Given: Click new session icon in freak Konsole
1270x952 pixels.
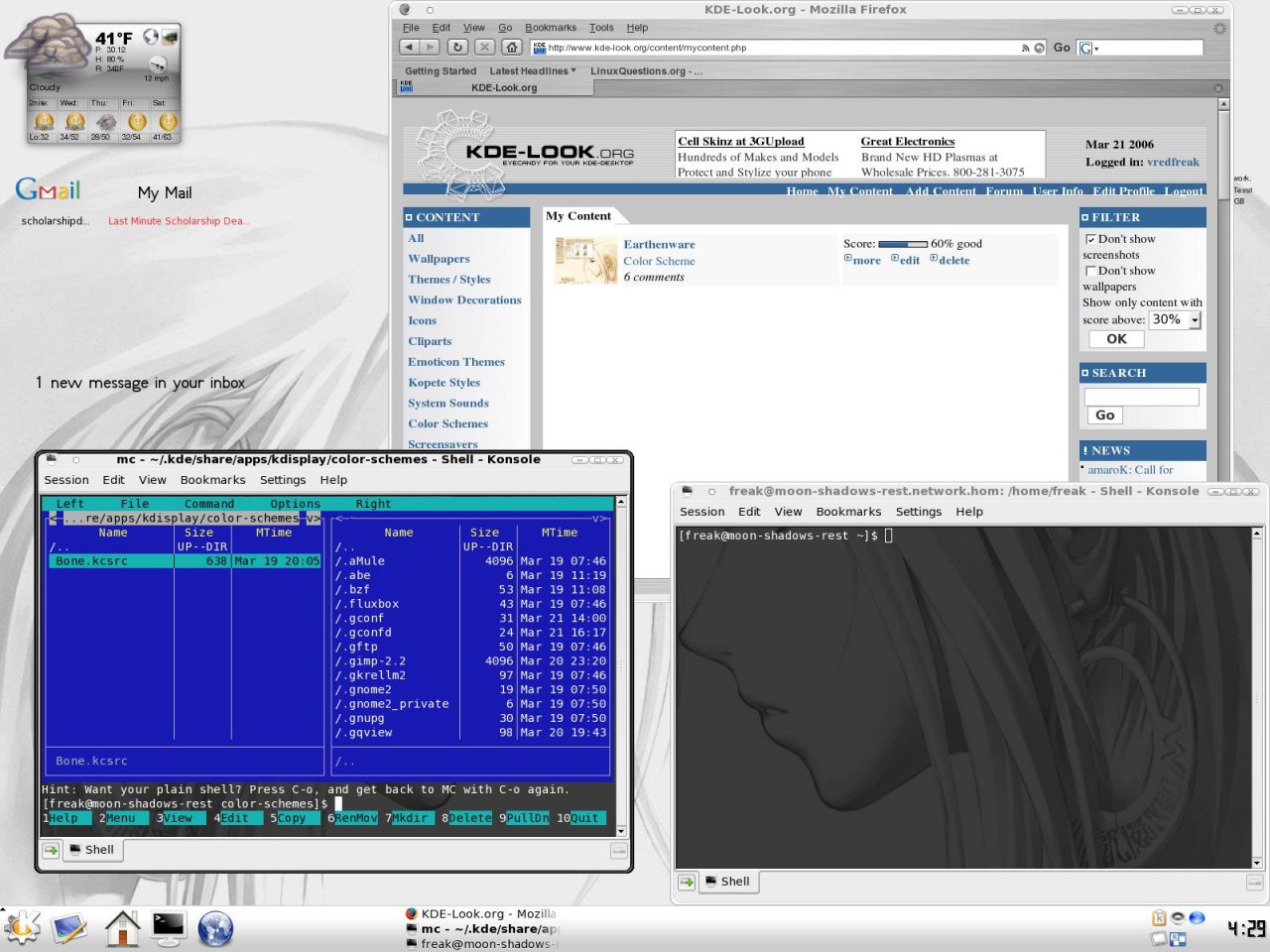Looking at the screenshot, I should [687, 882].
